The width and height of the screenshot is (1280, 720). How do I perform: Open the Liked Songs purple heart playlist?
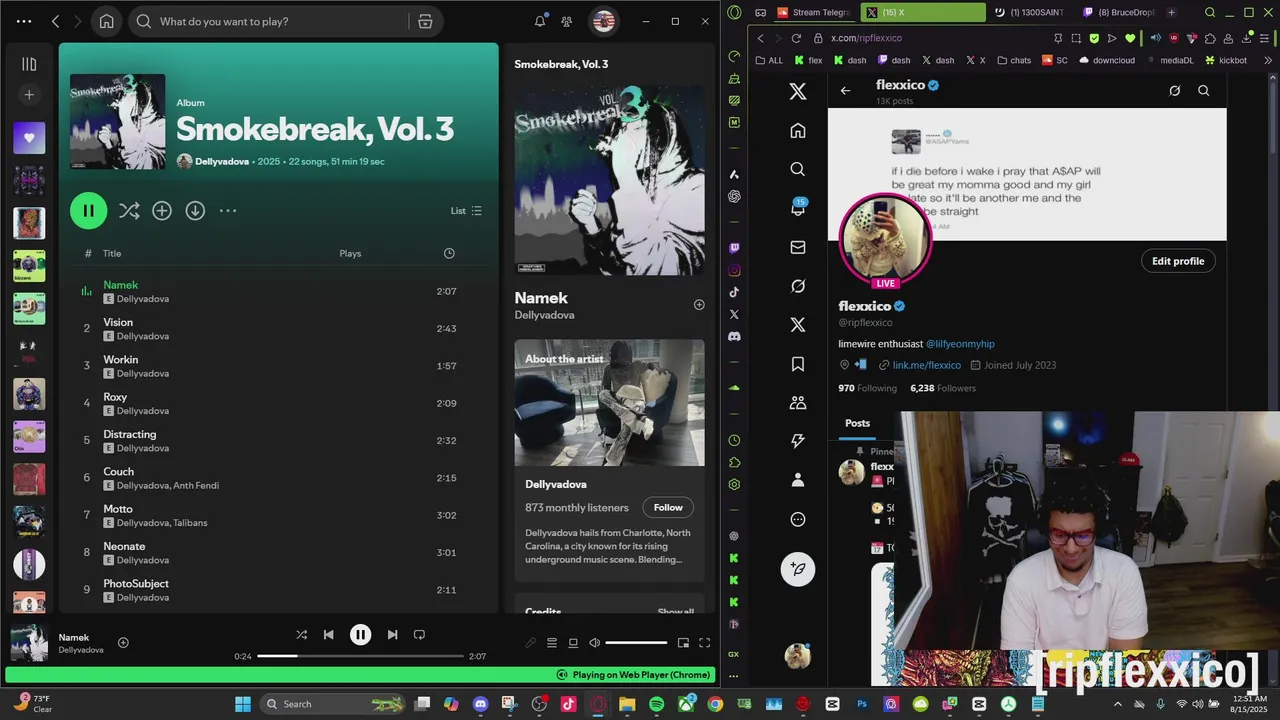[29, 138]
